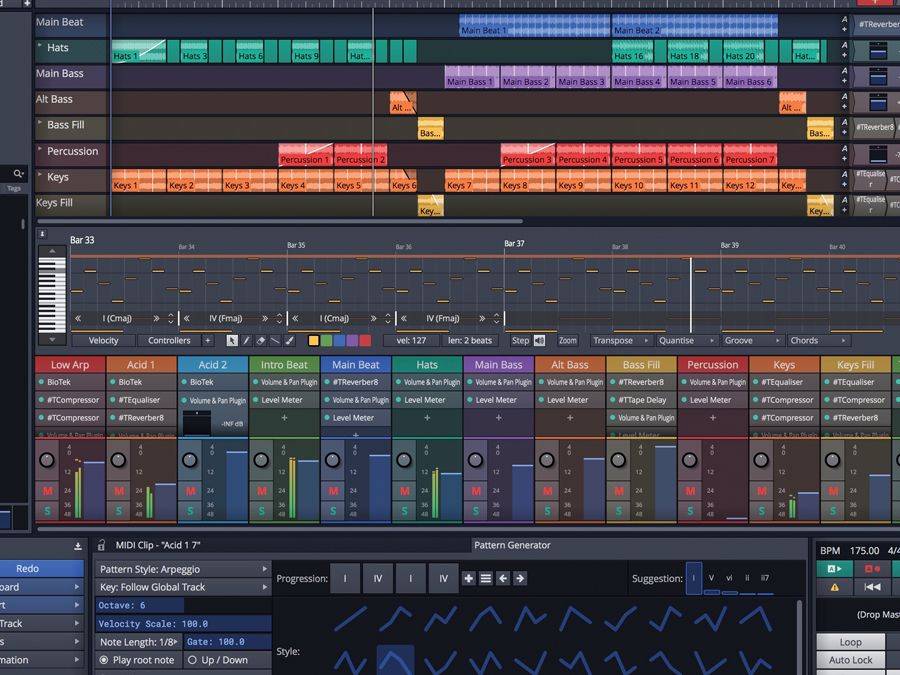Screen dimensions: 900x675
Task: Expand the Hats track folder
Action: point(40,45)
